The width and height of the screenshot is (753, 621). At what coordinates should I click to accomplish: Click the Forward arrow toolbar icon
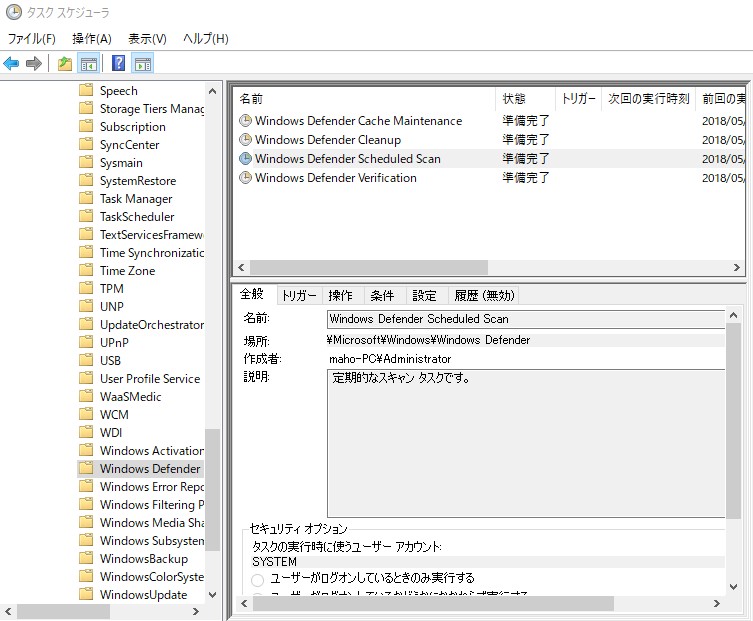(34, 63)
